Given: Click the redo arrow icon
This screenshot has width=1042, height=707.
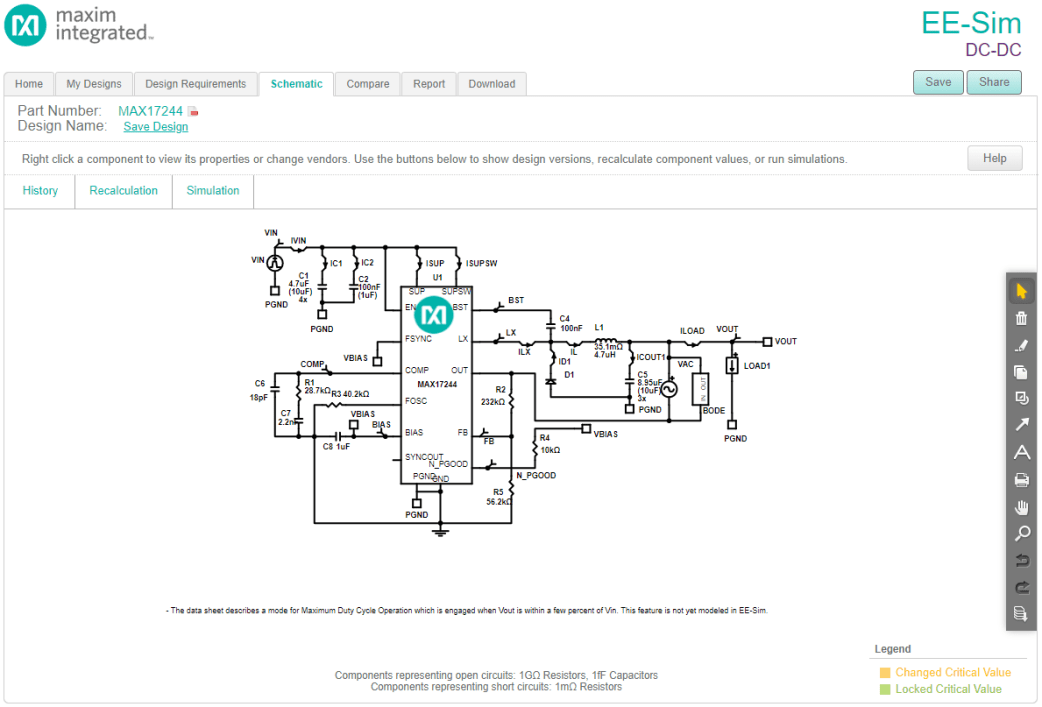Looking at the screenshot, I should click(x=1021, y=587).
